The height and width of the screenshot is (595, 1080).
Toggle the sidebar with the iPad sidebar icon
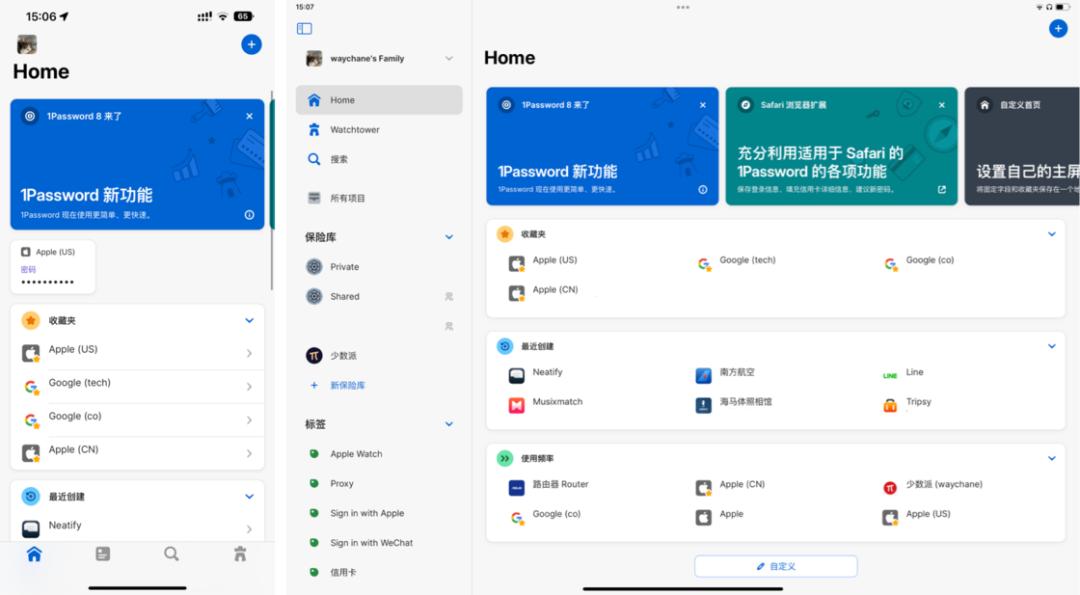point(304,28)
